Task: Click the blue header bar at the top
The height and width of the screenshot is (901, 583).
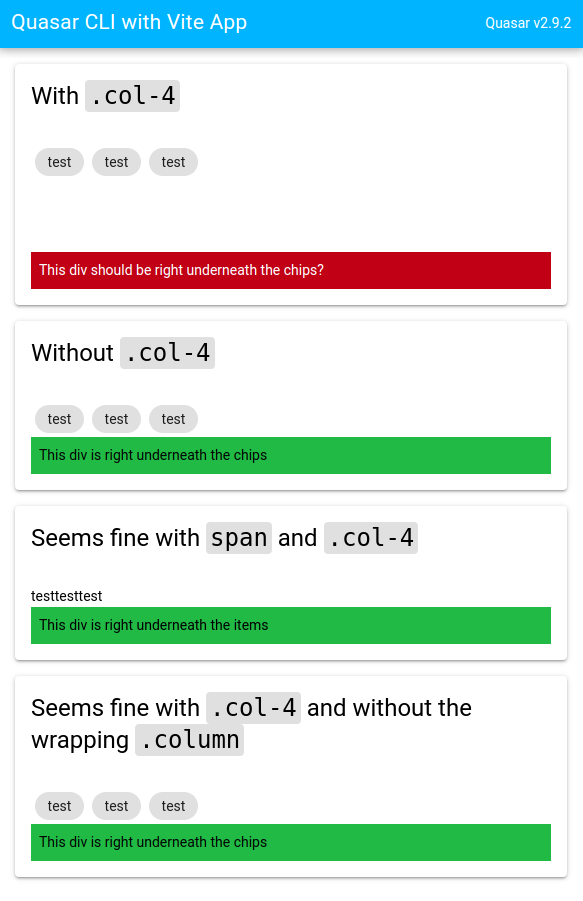Action: (x=291, y=23)
